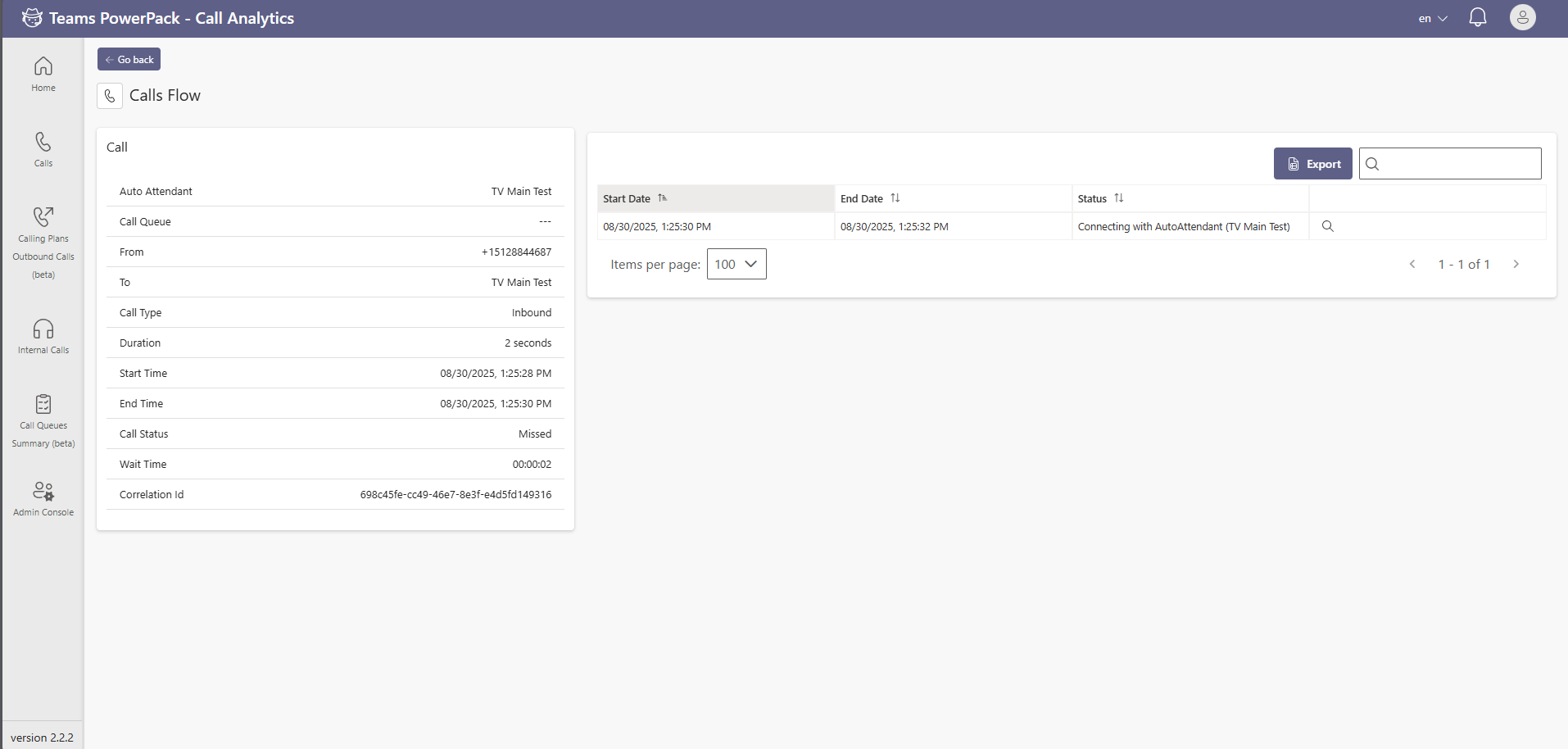Click magnifier icon in call flow row
This screenshot has height=749, width=1568.
click(x=1327, y=226)
